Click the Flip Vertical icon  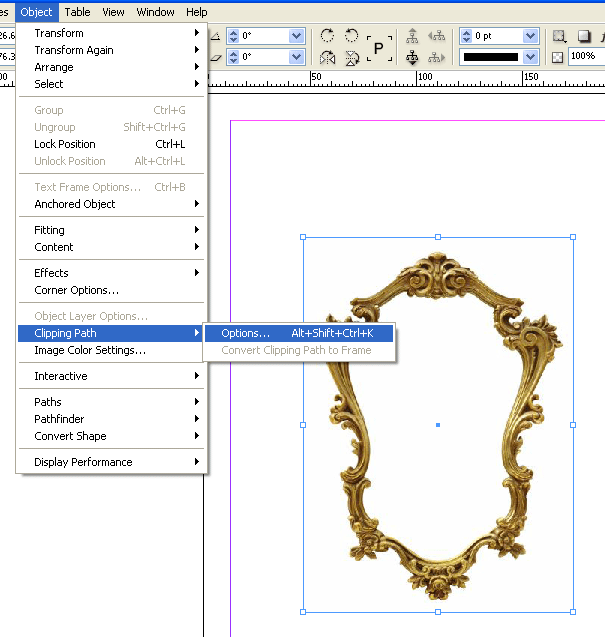(x=352, y=58)
